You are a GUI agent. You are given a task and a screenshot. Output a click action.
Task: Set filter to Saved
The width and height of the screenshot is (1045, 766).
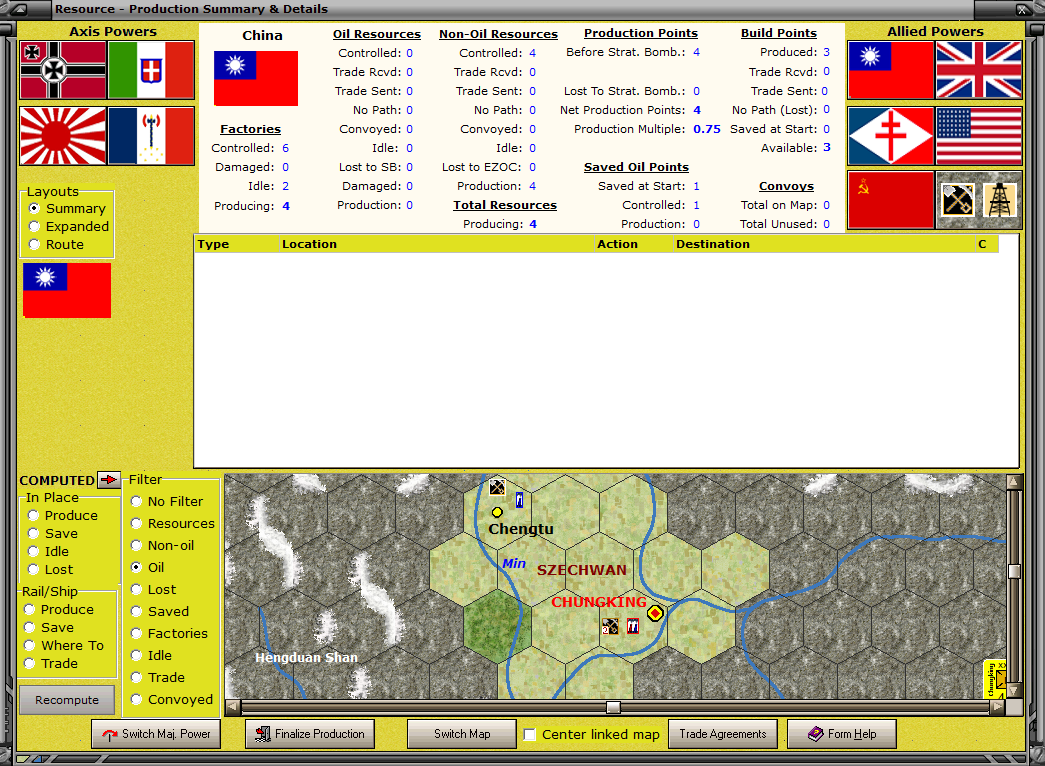tap(161, 611)
